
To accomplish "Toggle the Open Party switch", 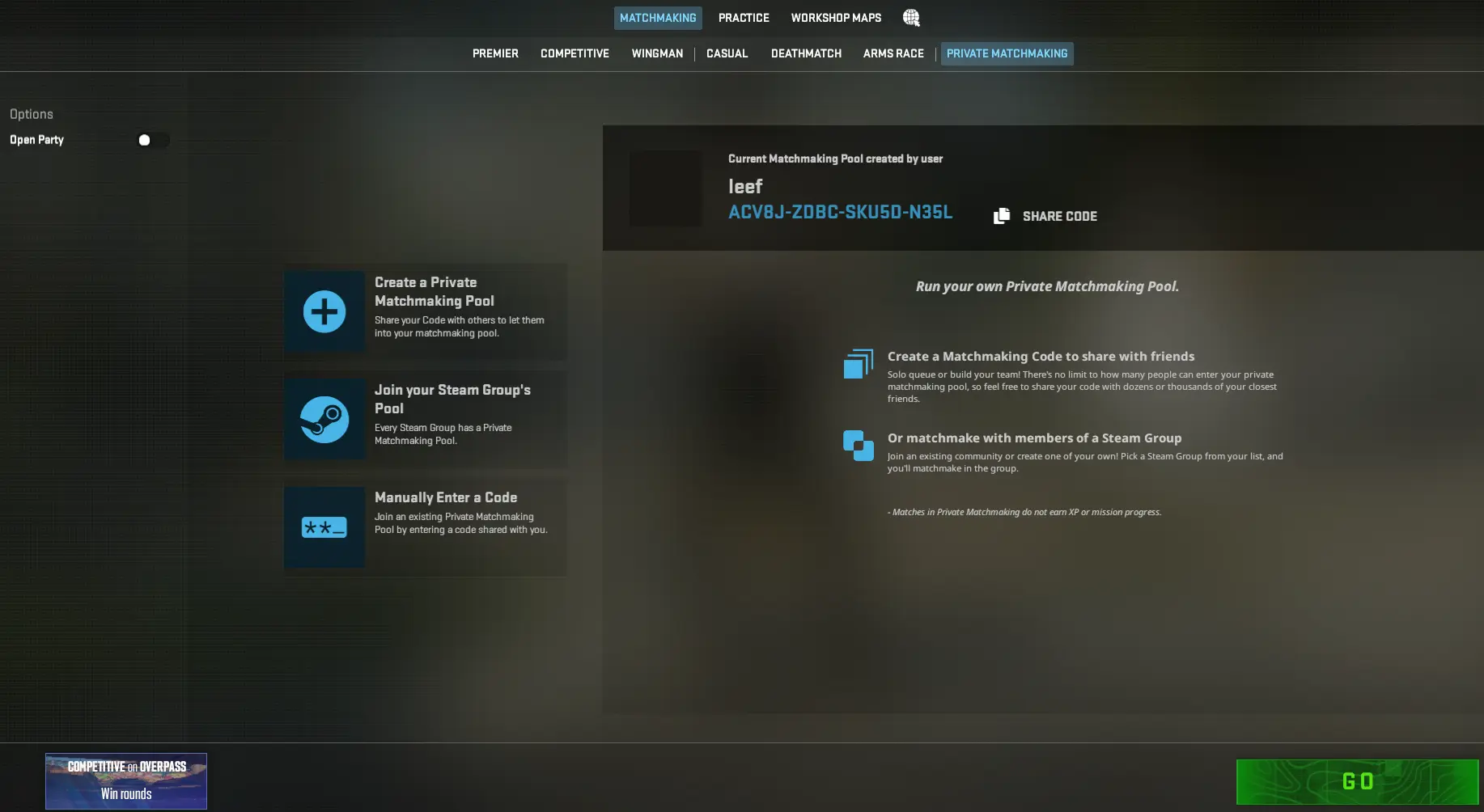I will [152, 140].
